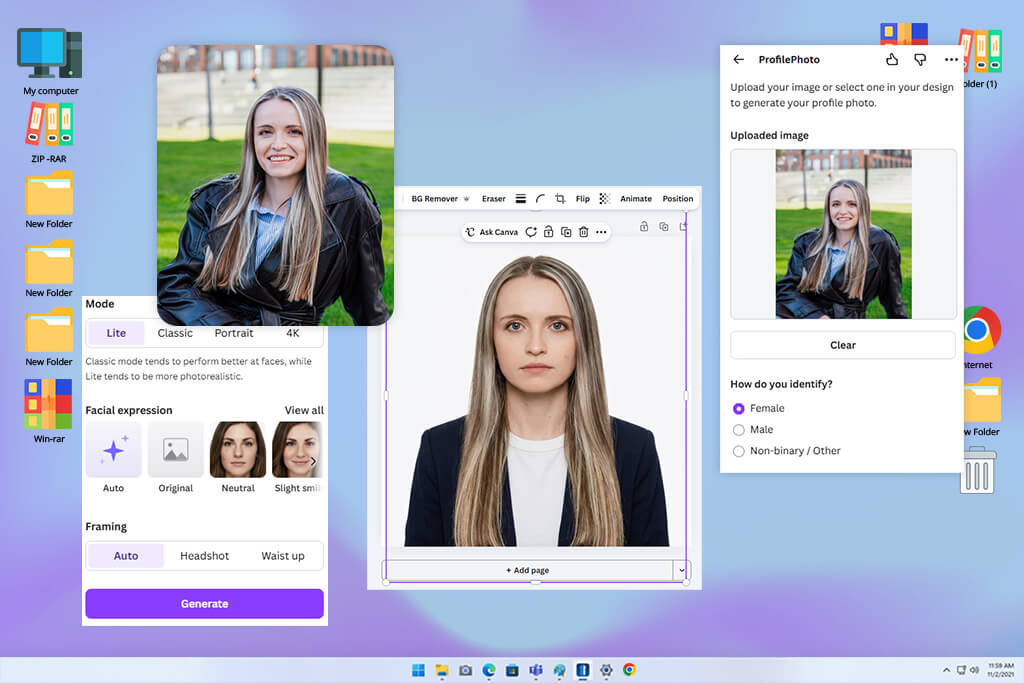The width and height of the screenshot is (1024, 683).
Task: Go back using the ProfilePhoto arrow
Action: tap(738, 59)
